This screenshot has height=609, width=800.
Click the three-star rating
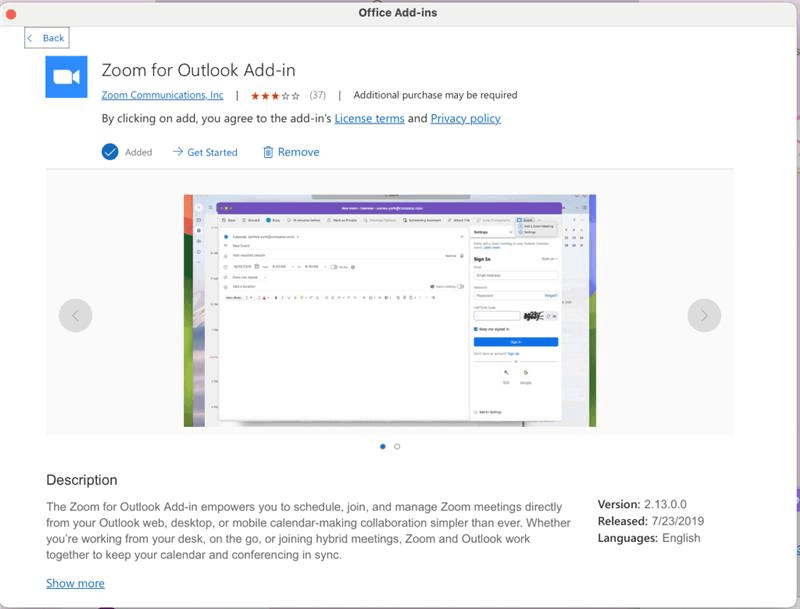click(275, 95)
